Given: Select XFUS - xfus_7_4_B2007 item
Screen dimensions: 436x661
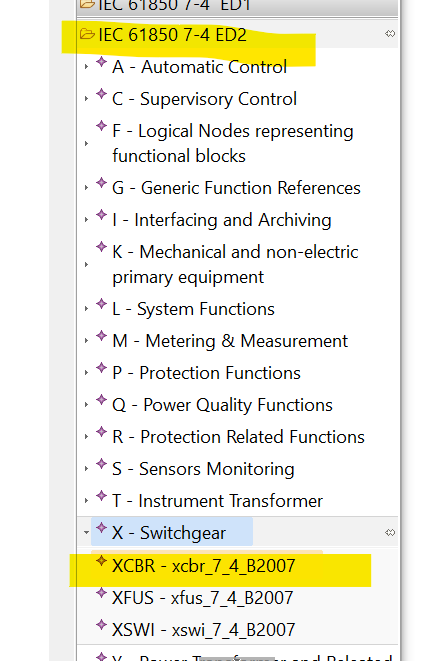Looking at the screenshot, I should tap(202, 598).
